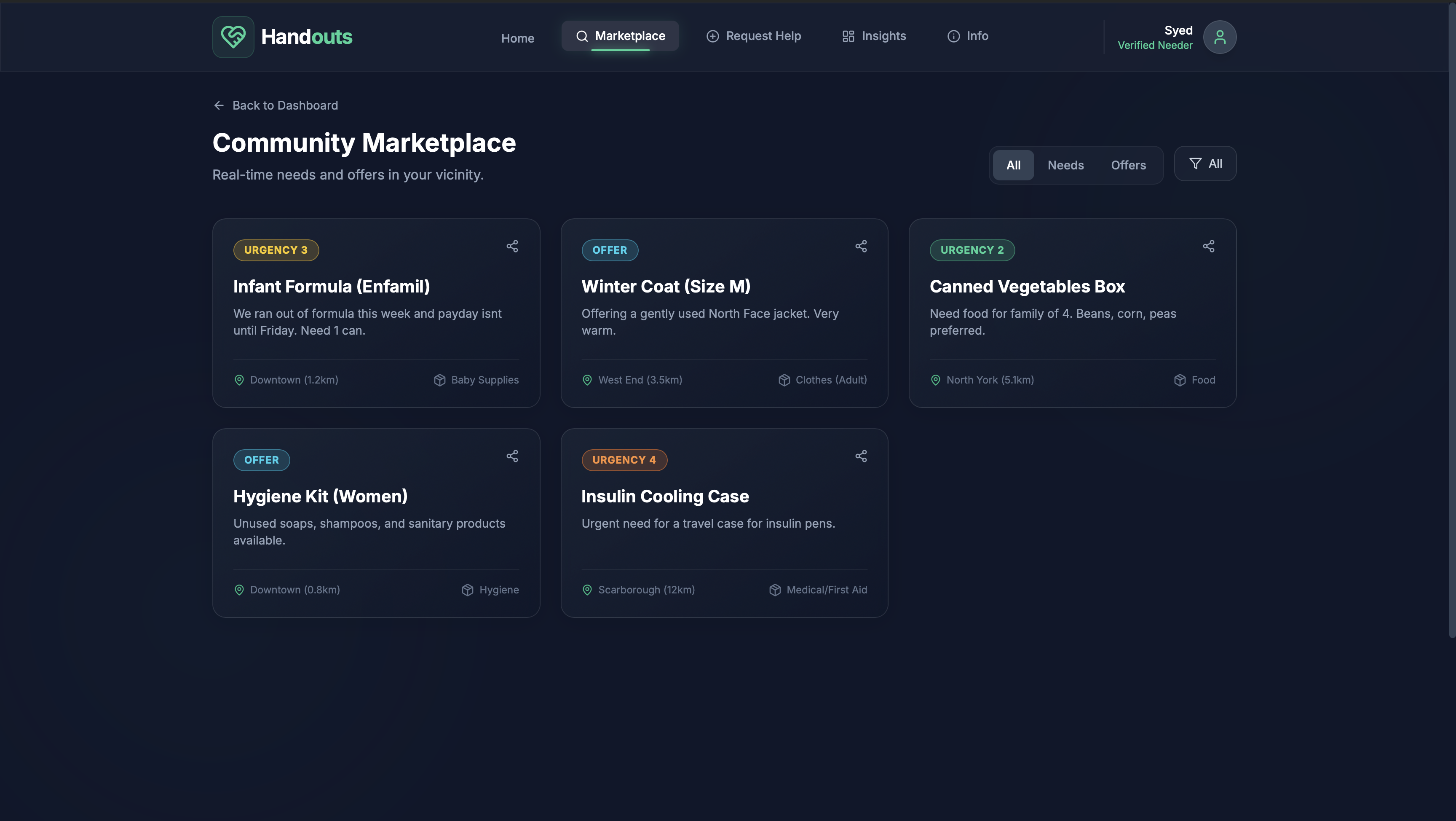Viewport: 1456px width, 821px height.
Task: Share the Insulin Cooling Case listing
Action: (x=860, y=456)
